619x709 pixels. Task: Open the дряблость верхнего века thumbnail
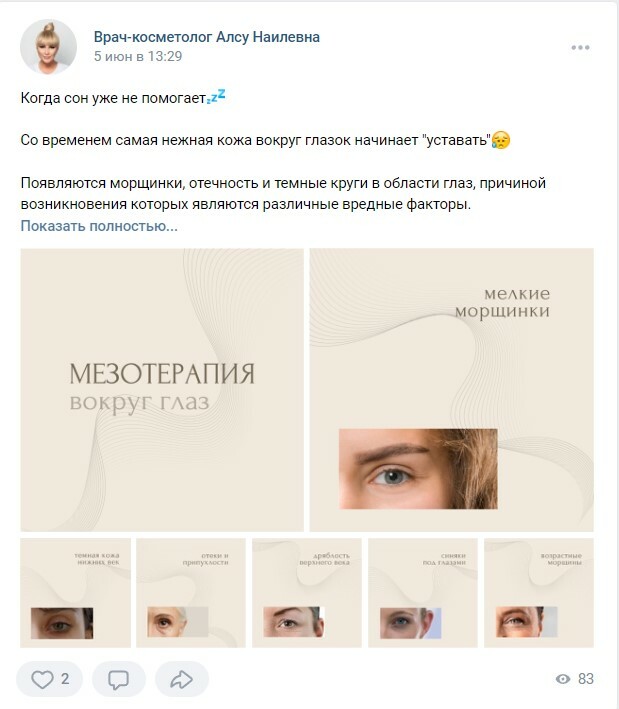[x=307, y=593]
